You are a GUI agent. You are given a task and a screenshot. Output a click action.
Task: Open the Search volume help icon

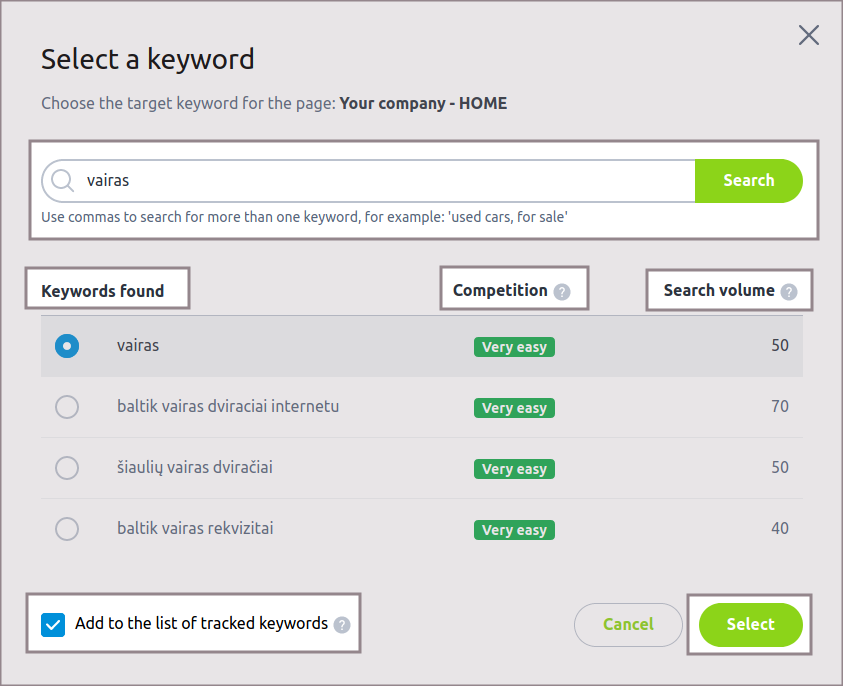pyautogui.click(x=789, y=292)
